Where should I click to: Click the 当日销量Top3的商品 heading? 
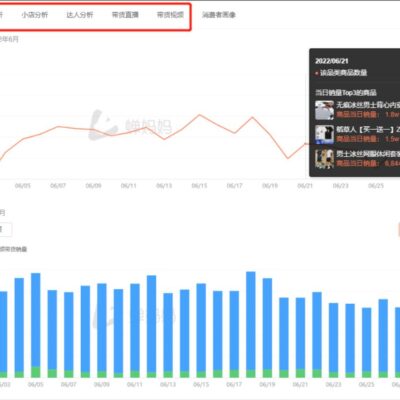coord(346,93)
